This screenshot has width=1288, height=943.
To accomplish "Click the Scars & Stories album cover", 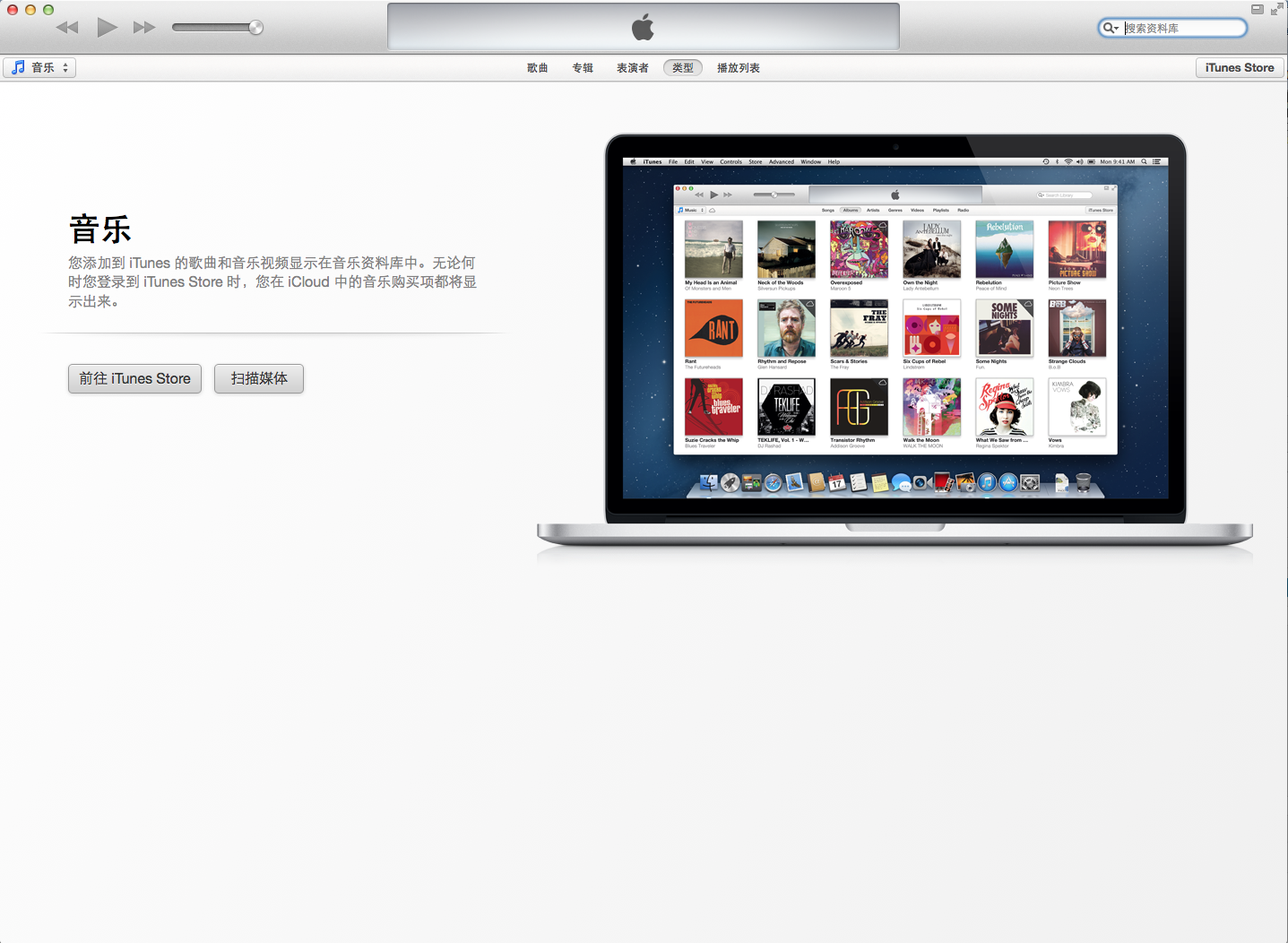I will pos(859,328).
